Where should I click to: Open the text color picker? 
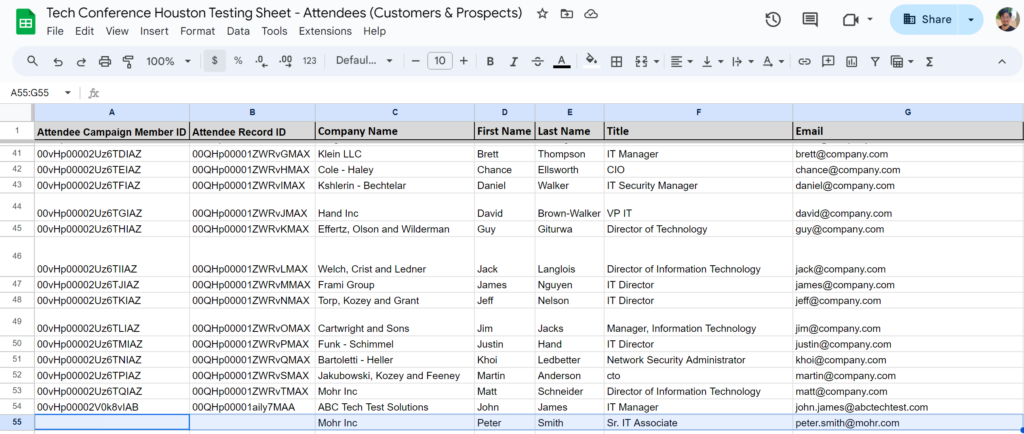coord(561,61)
